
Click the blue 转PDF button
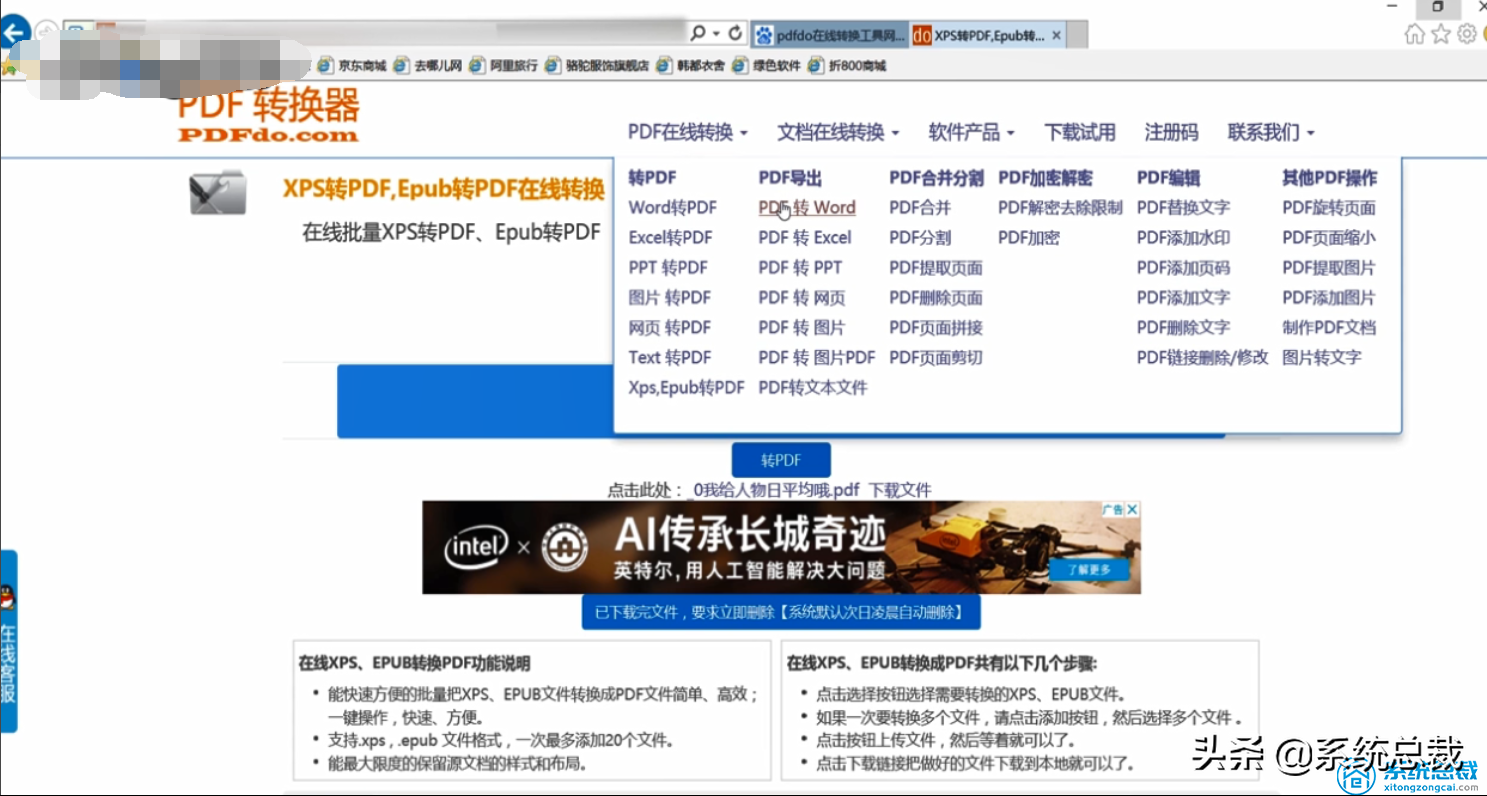point(781,460)
